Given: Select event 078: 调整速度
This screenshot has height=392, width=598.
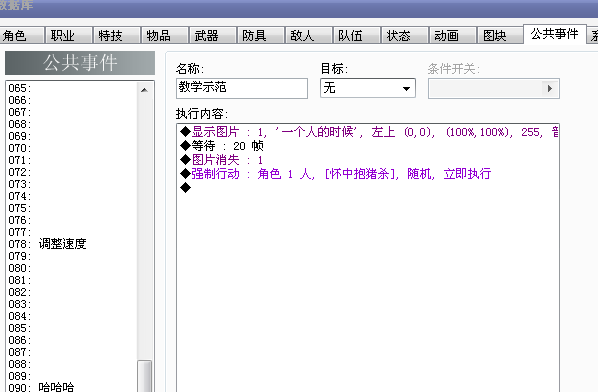Looking at the screenshot, I should pyautogui.click(x=72, y=244).
